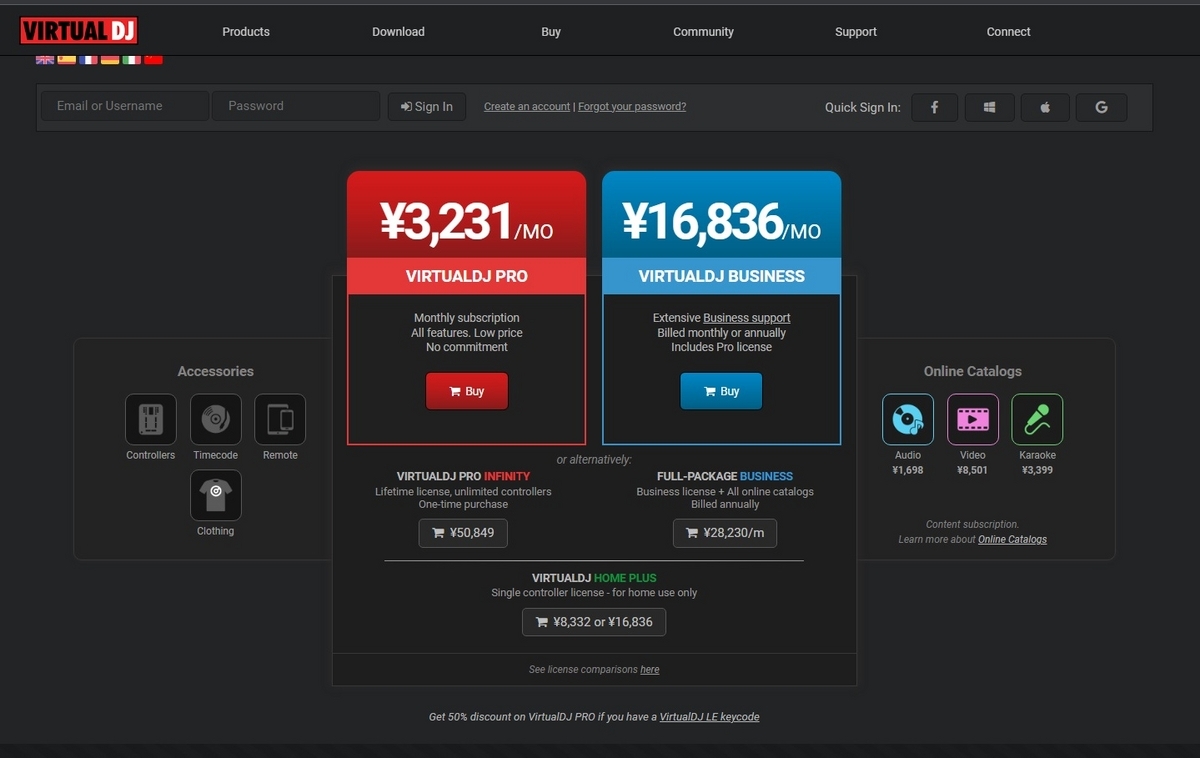Open the Business support link
1200x758 pixels.
747,318
